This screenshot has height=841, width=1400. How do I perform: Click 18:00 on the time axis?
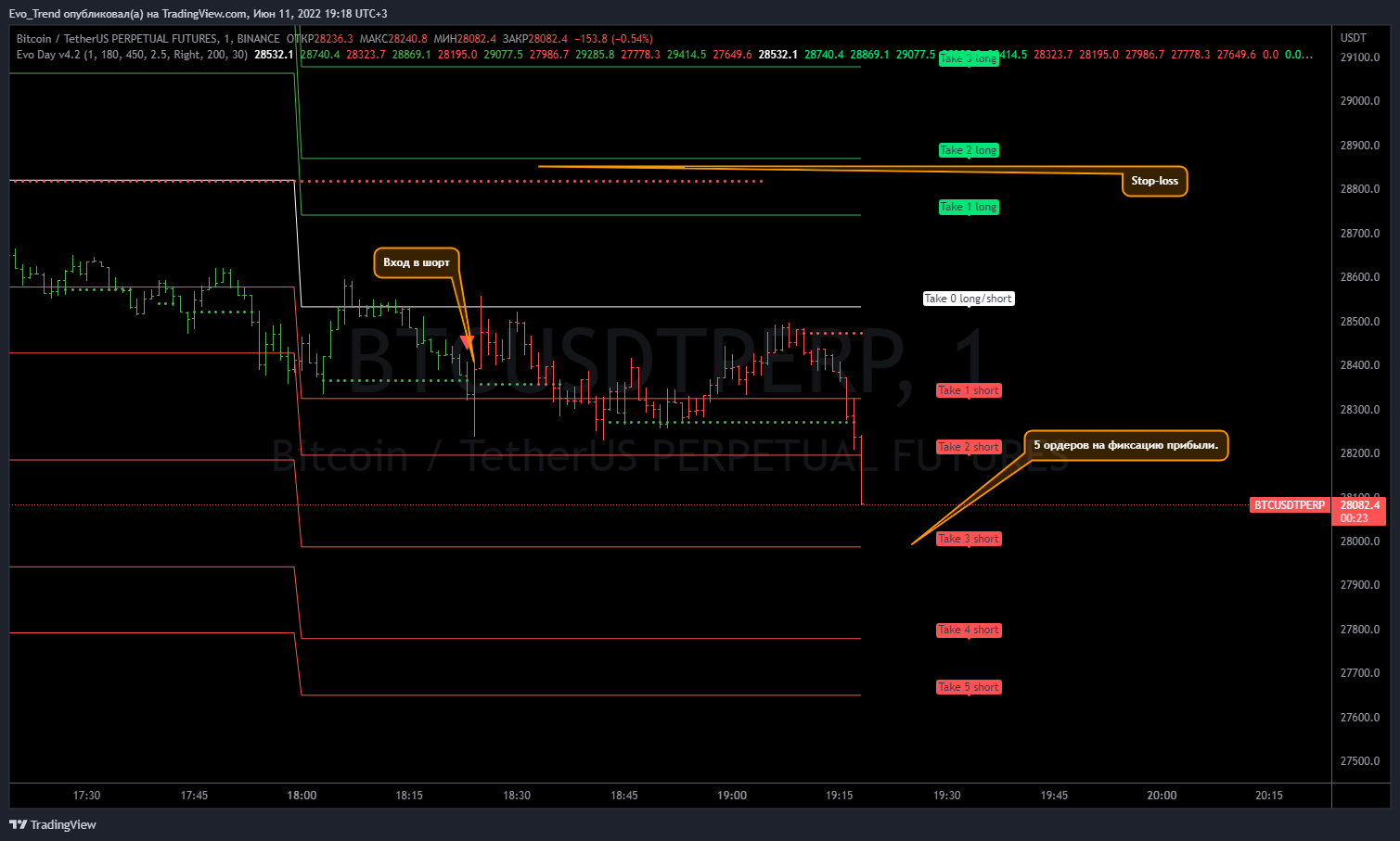[302, 796]
